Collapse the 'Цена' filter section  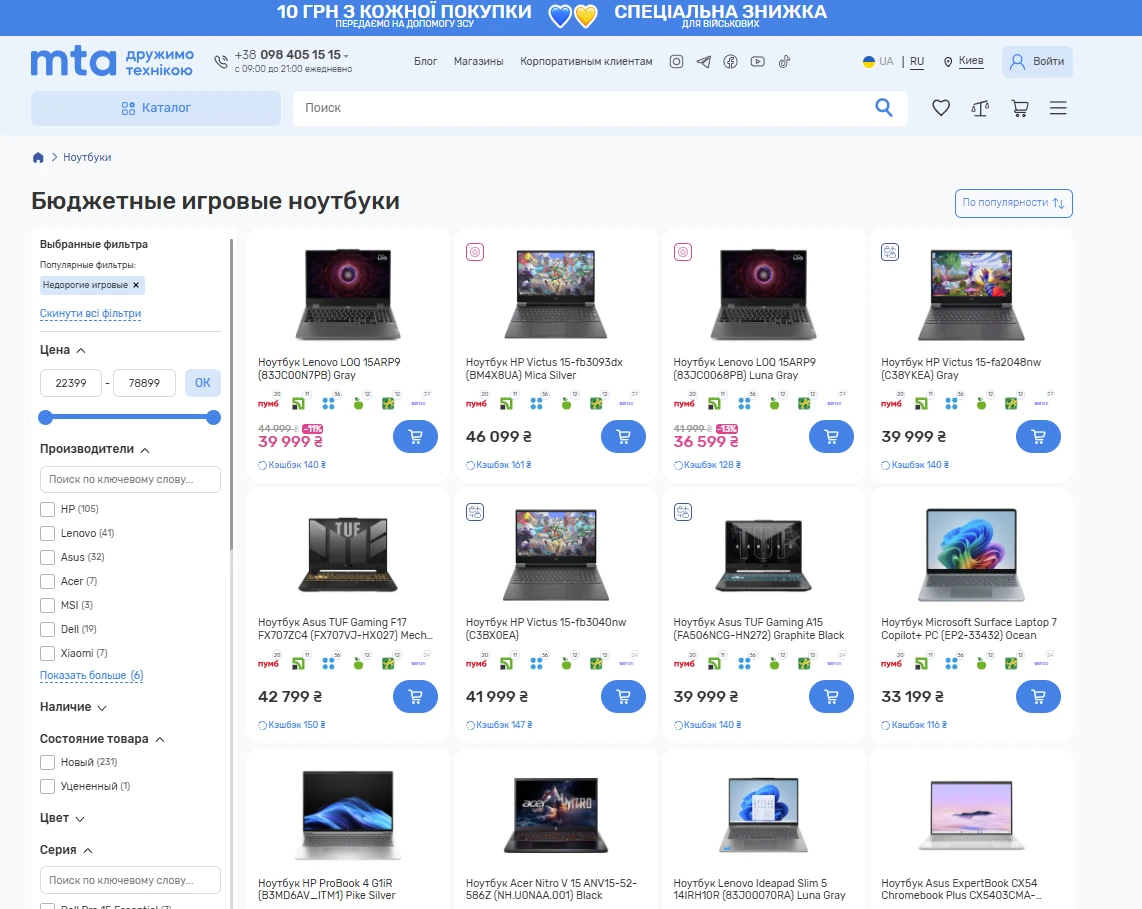pyautogui.click(x=63, y=350)
